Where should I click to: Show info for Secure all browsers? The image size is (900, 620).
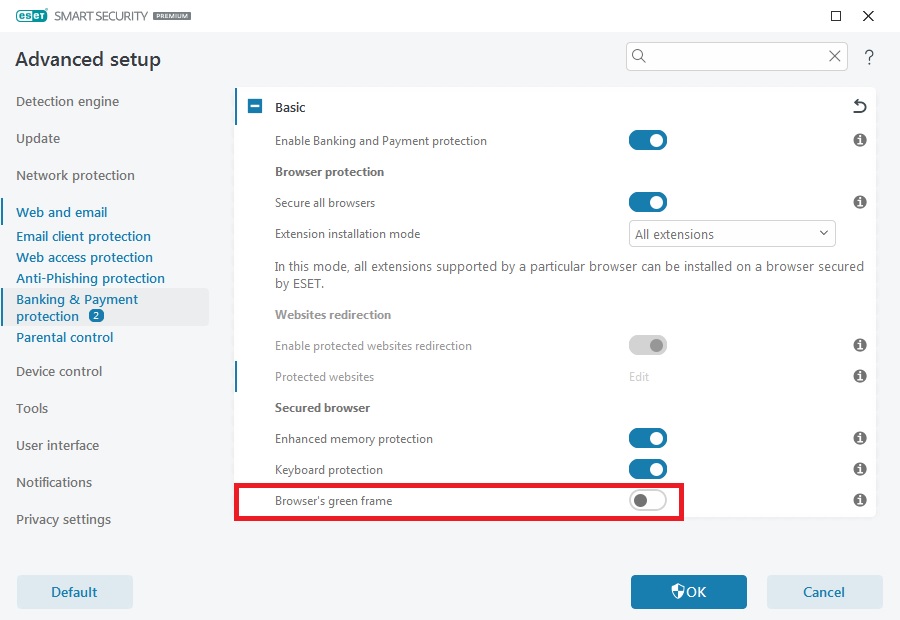(x=859, y=202)
